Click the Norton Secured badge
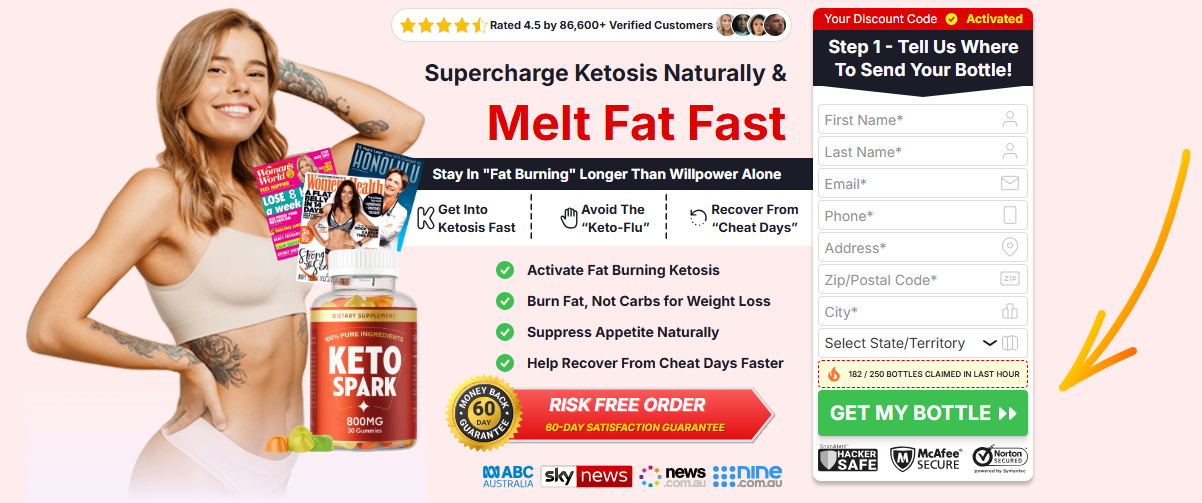The width and height of the screenshot is (1202, 503). [x=999, y=458]
